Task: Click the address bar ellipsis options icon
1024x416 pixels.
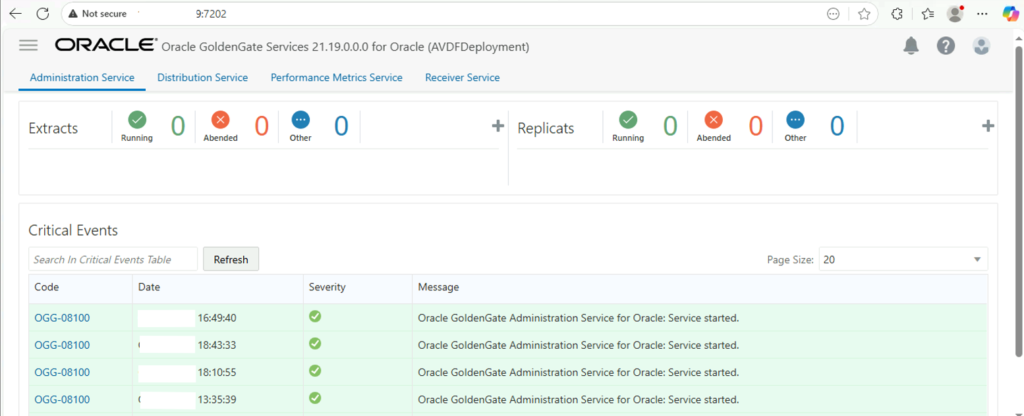Action: click(833, 14)
